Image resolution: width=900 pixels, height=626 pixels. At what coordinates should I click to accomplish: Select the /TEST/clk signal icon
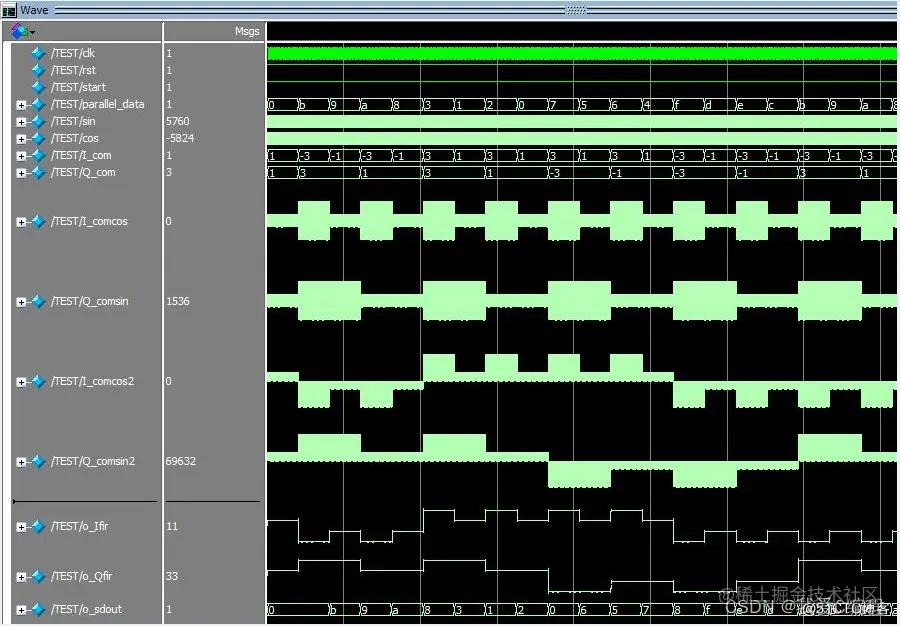pos(38,53)
